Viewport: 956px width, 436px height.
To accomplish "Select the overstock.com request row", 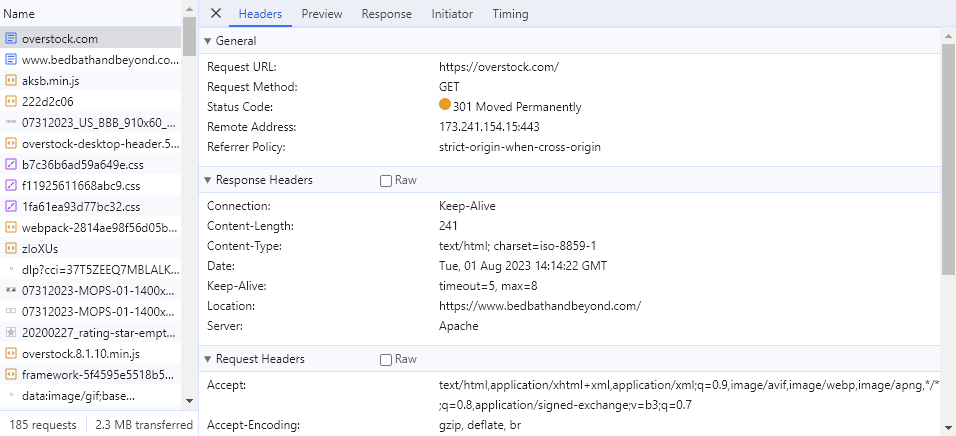I will coord(91,38).
